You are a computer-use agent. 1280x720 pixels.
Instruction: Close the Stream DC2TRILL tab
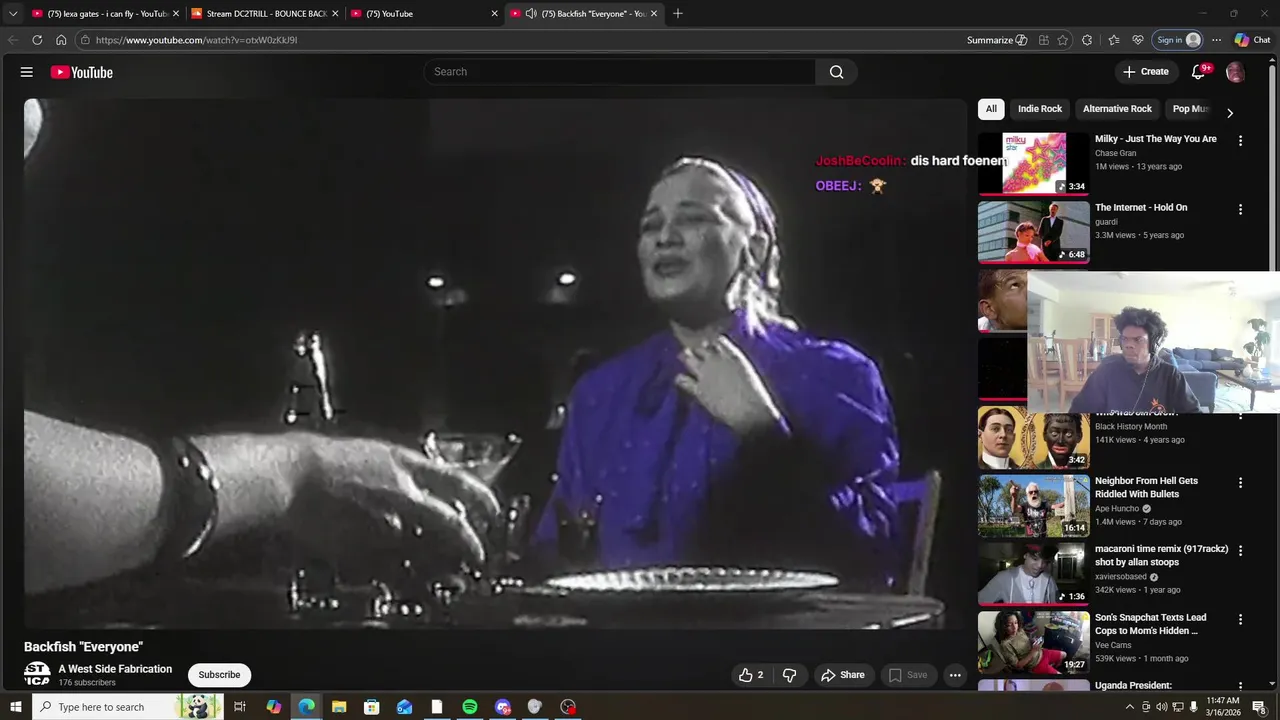(335, 13)
